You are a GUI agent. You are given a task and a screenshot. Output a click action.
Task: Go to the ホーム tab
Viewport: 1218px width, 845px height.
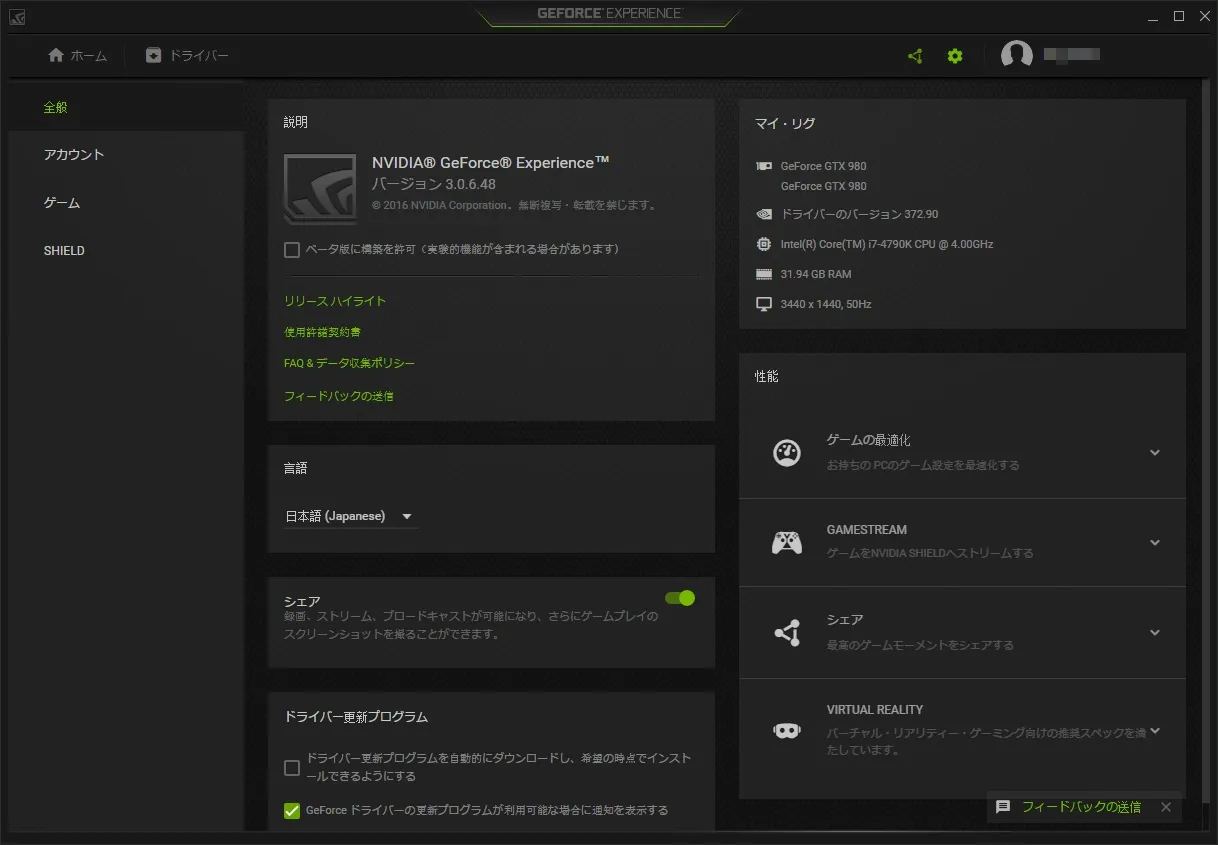77,55
